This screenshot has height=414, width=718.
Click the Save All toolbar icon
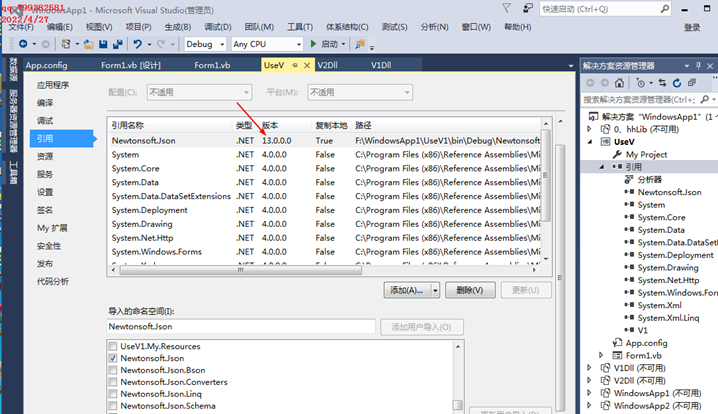click(x=118, y=44)
